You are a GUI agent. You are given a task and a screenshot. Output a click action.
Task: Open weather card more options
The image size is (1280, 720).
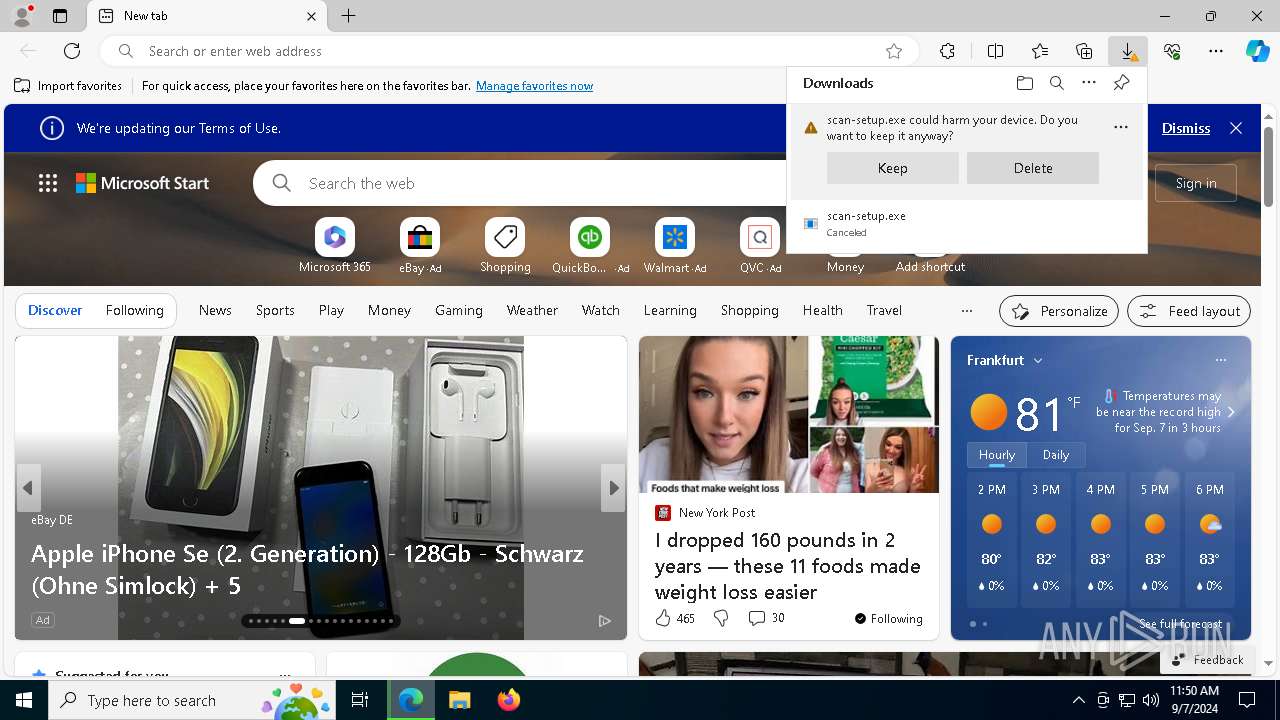tap(1221, 360)
